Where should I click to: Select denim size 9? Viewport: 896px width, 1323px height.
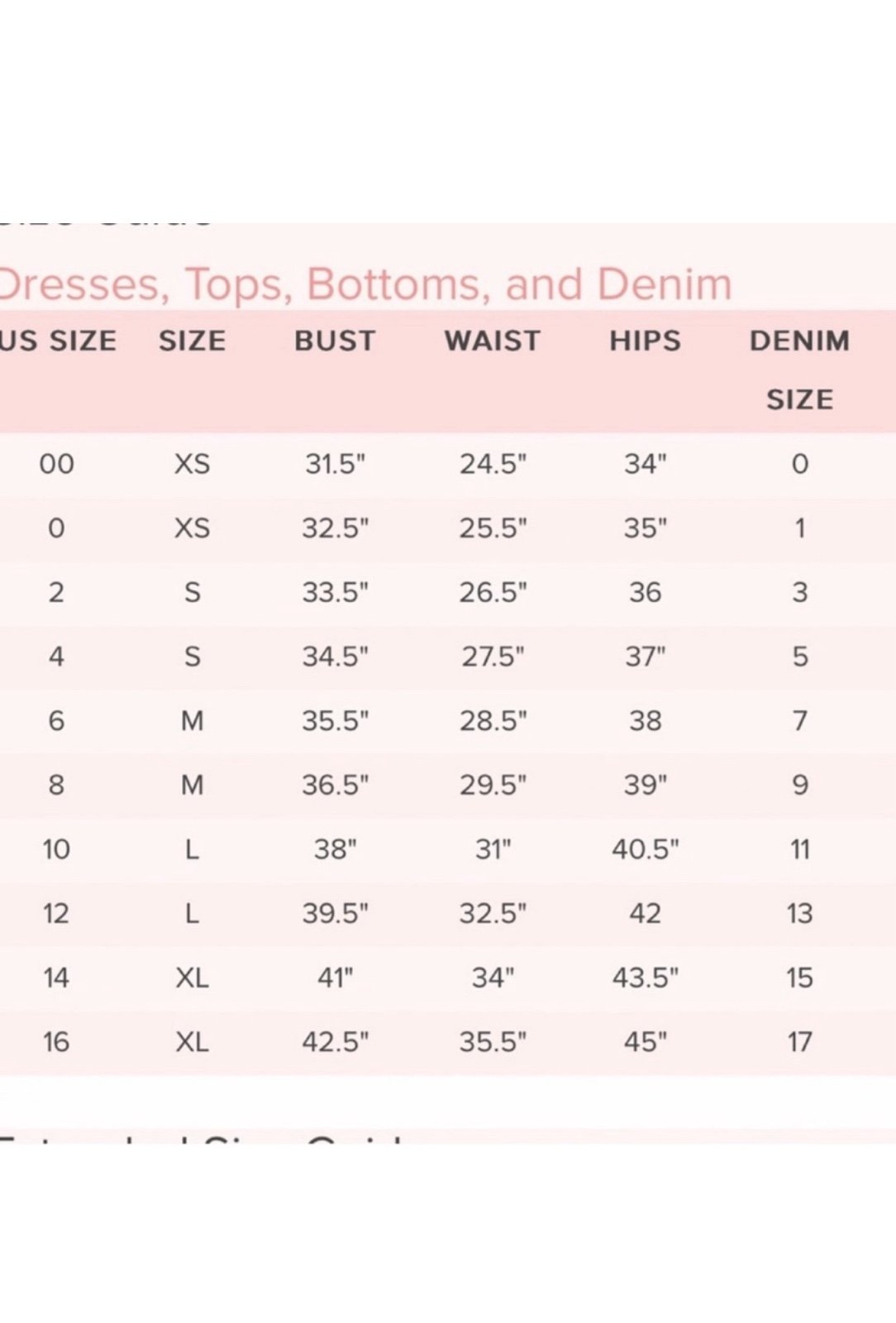[x=799, y=785]
